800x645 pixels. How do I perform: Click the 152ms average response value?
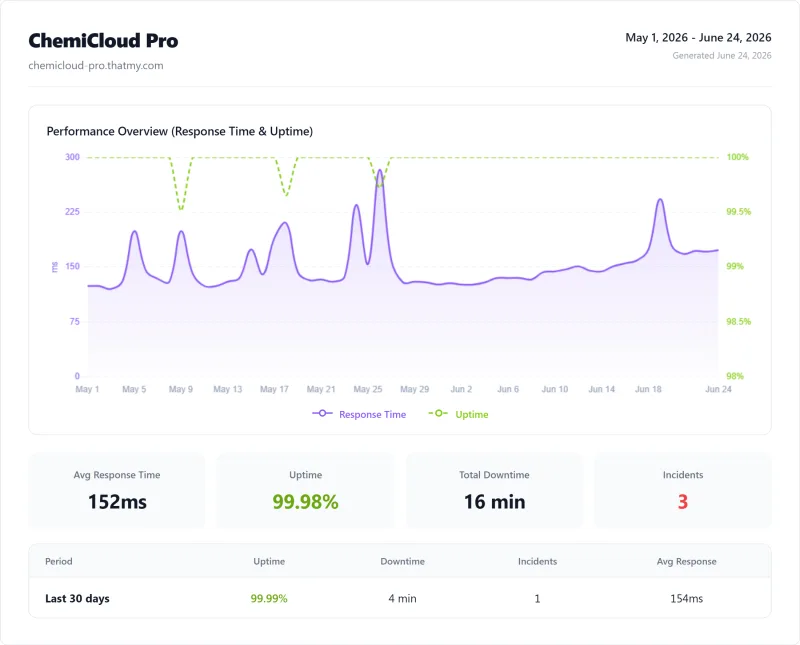click(x=117, y=502)
